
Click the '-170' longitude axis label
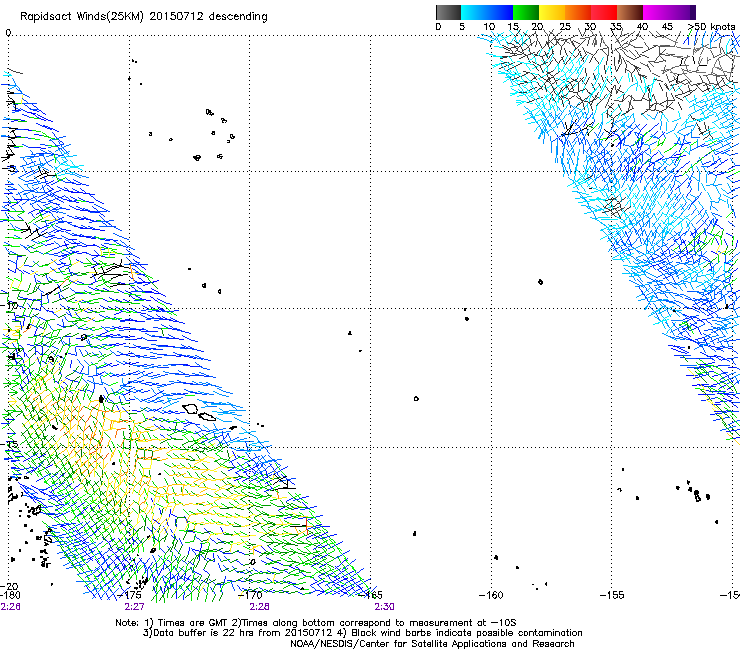pos(250,595)
